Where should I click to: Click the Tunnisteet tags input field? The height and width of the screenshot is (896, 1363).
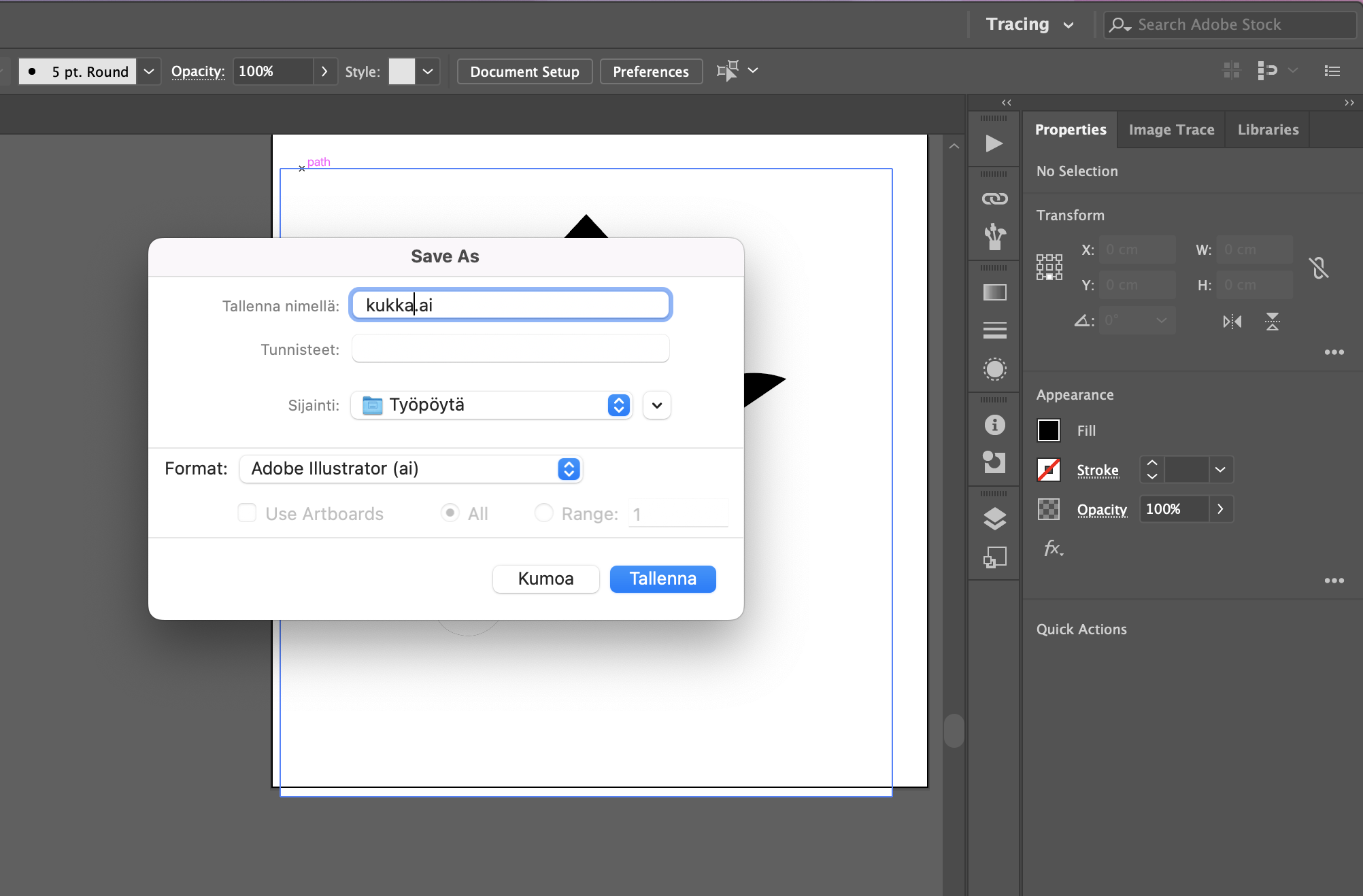coord(510,349)
